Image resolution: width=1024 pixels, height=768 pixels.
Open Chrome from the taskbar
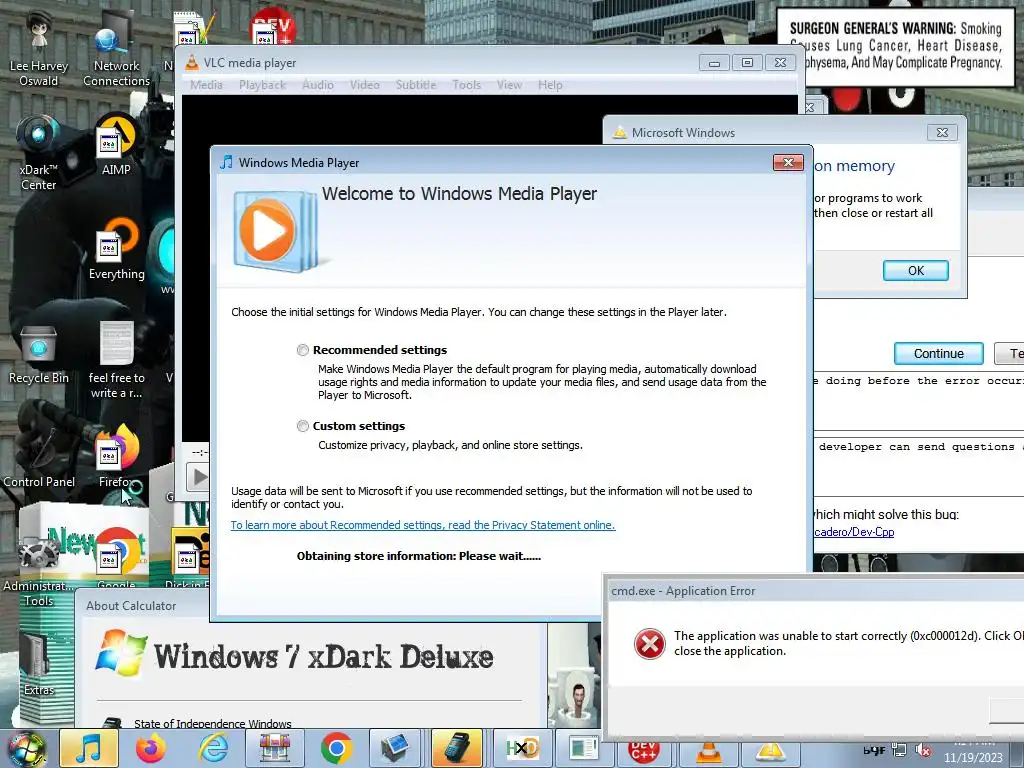click(337, 748)
